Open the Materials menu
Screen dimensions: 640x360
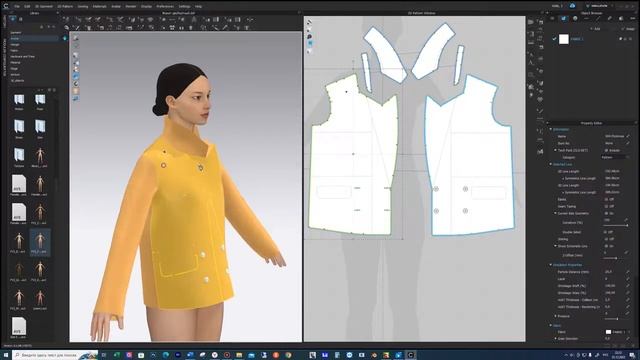pos(100,7)
